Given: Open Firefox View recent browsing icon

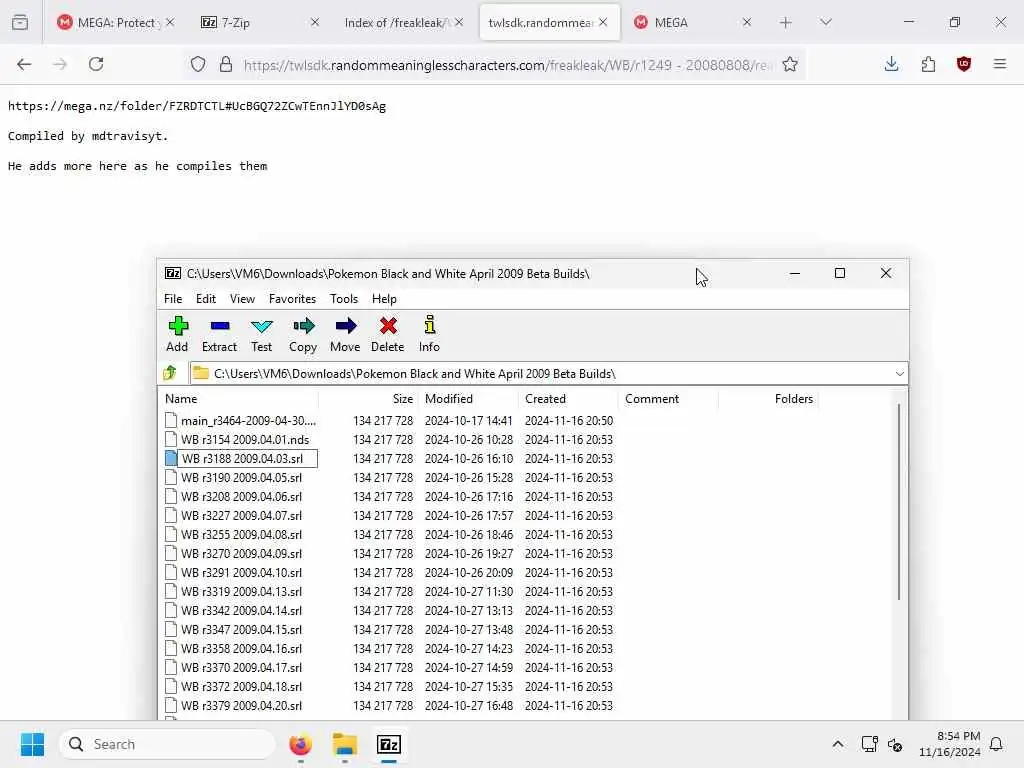Looking at the screenshot, I should 20,22.
